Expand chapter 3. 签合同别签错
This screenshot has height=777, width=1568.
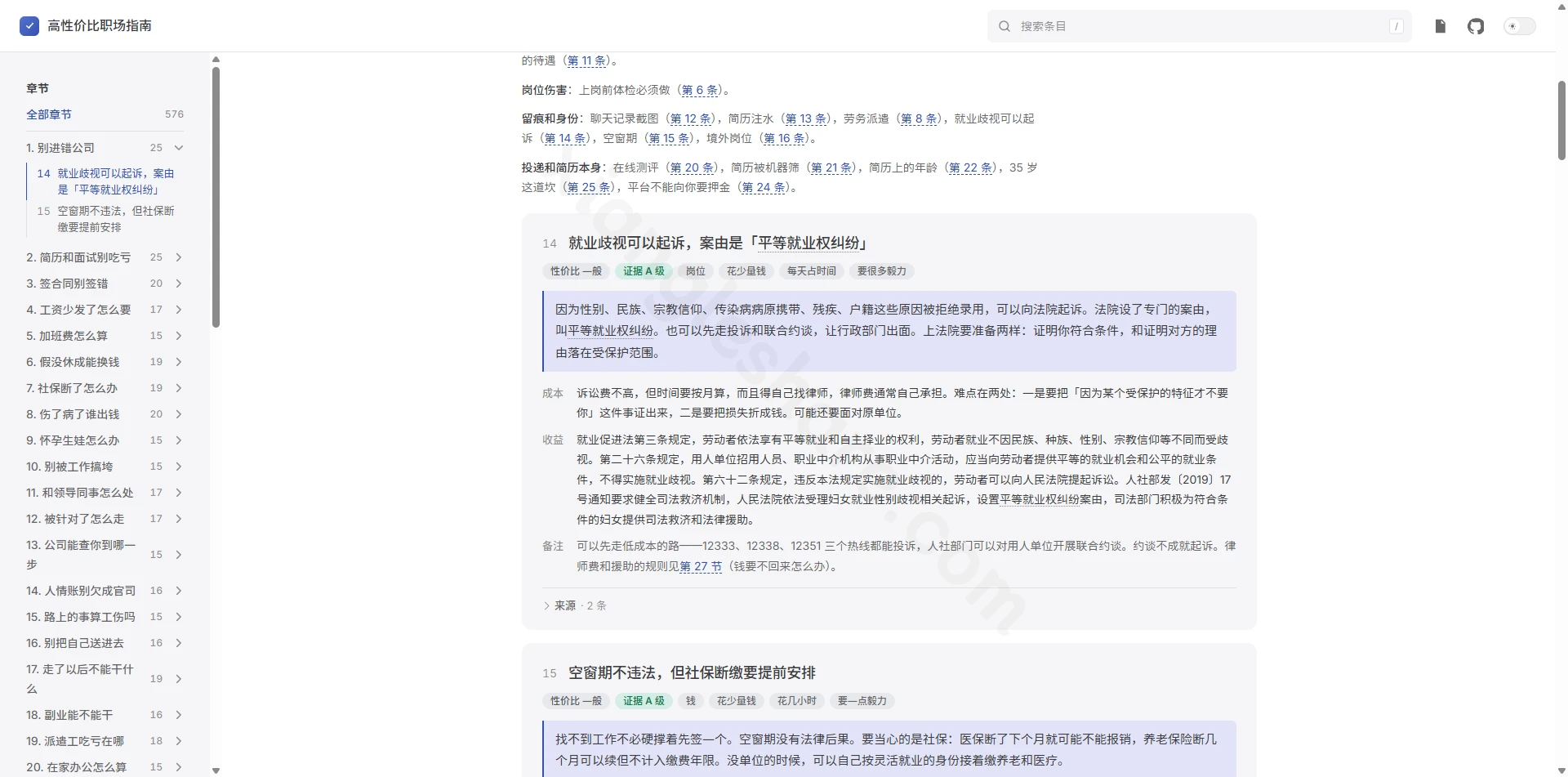[x=179, y=284]
